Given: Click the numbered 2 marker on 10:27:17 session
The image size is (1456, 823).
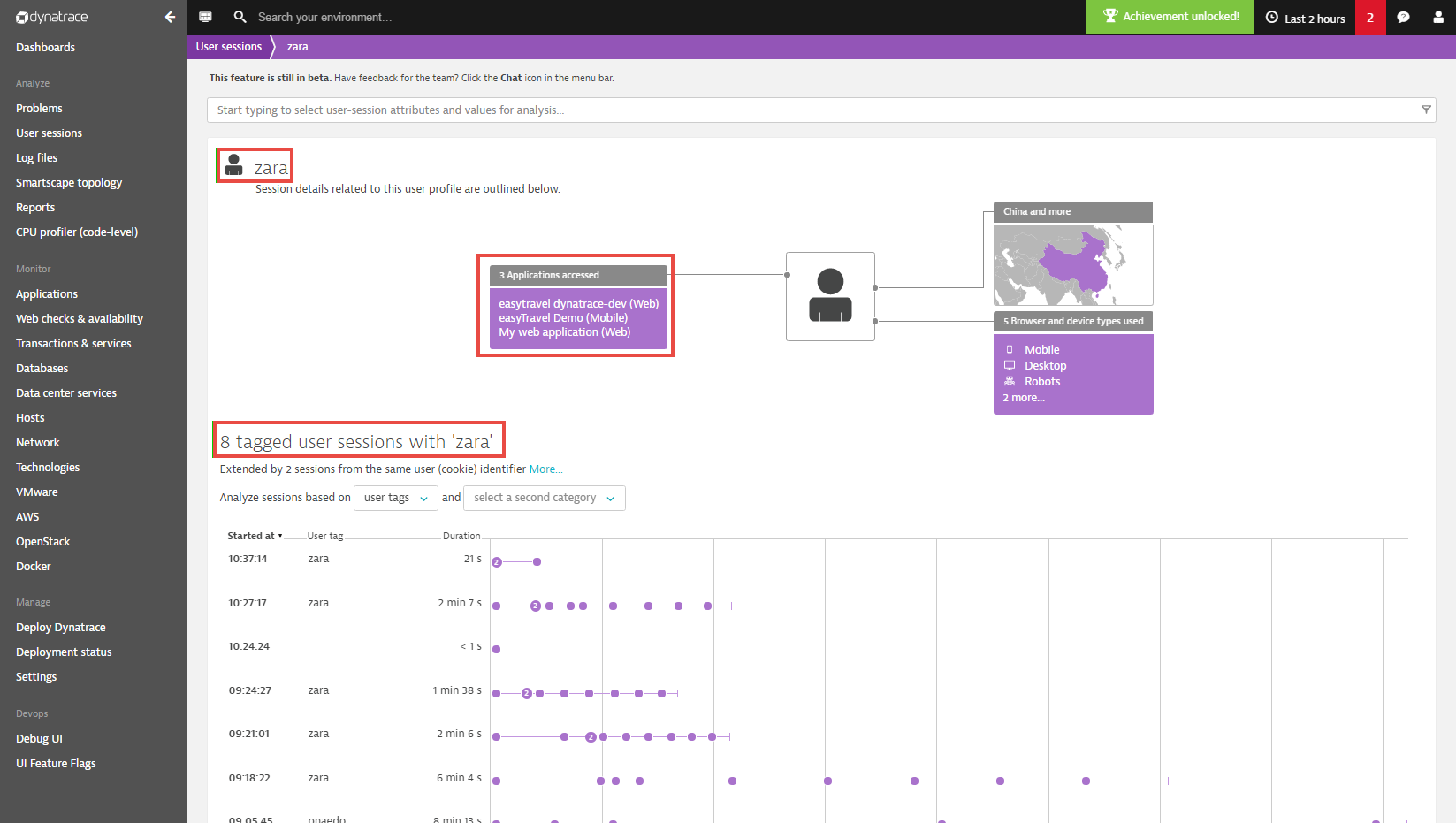Looking at the screenshot, I should coord(535,606).
